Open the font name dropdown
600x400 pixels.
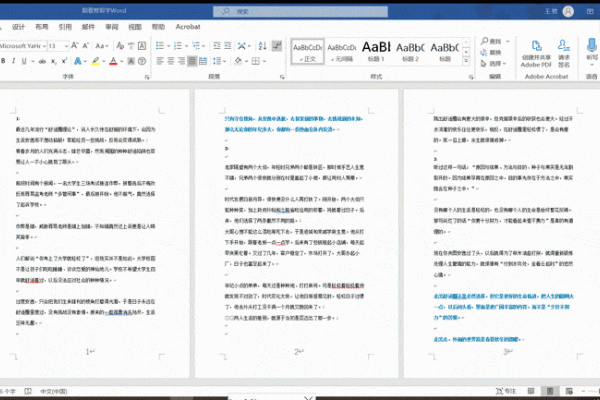(x=44, y=46)
